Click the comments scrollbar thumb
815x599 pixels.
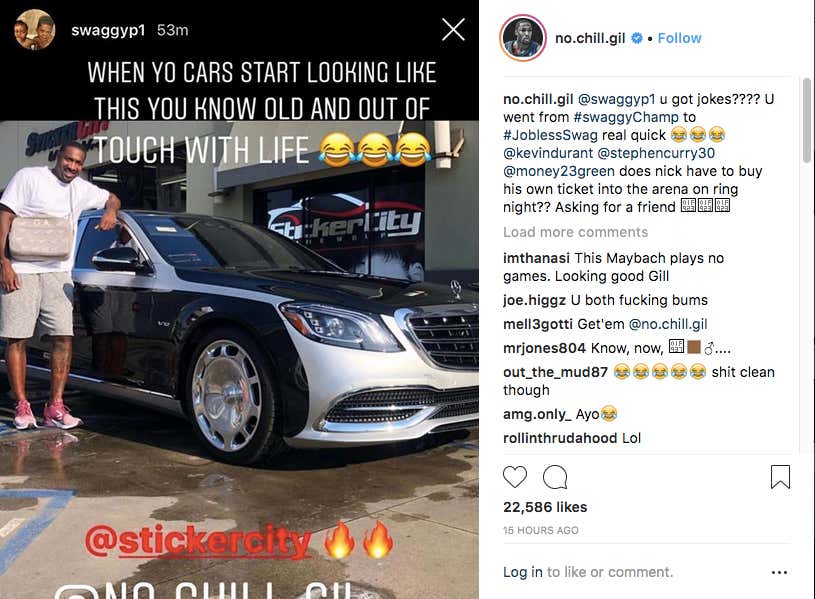tap(806, 120)
